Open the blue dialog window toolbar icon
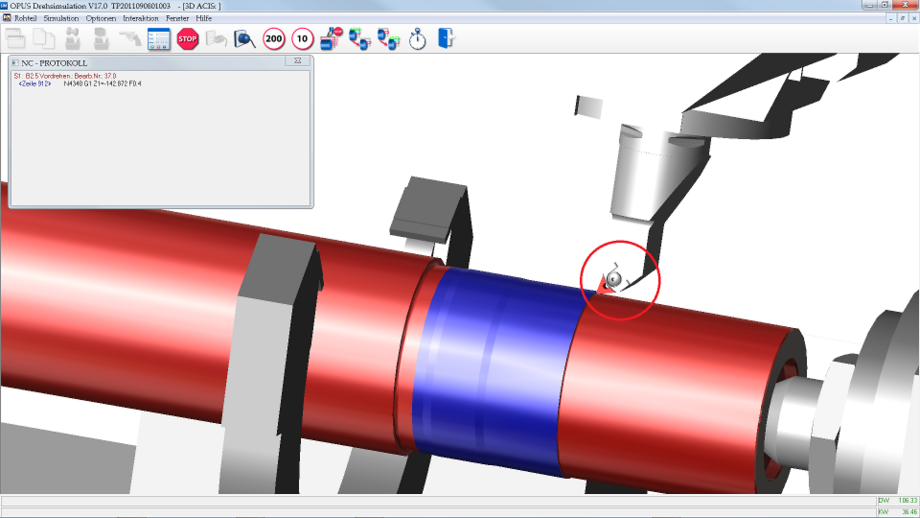 (x=158, y=39)
